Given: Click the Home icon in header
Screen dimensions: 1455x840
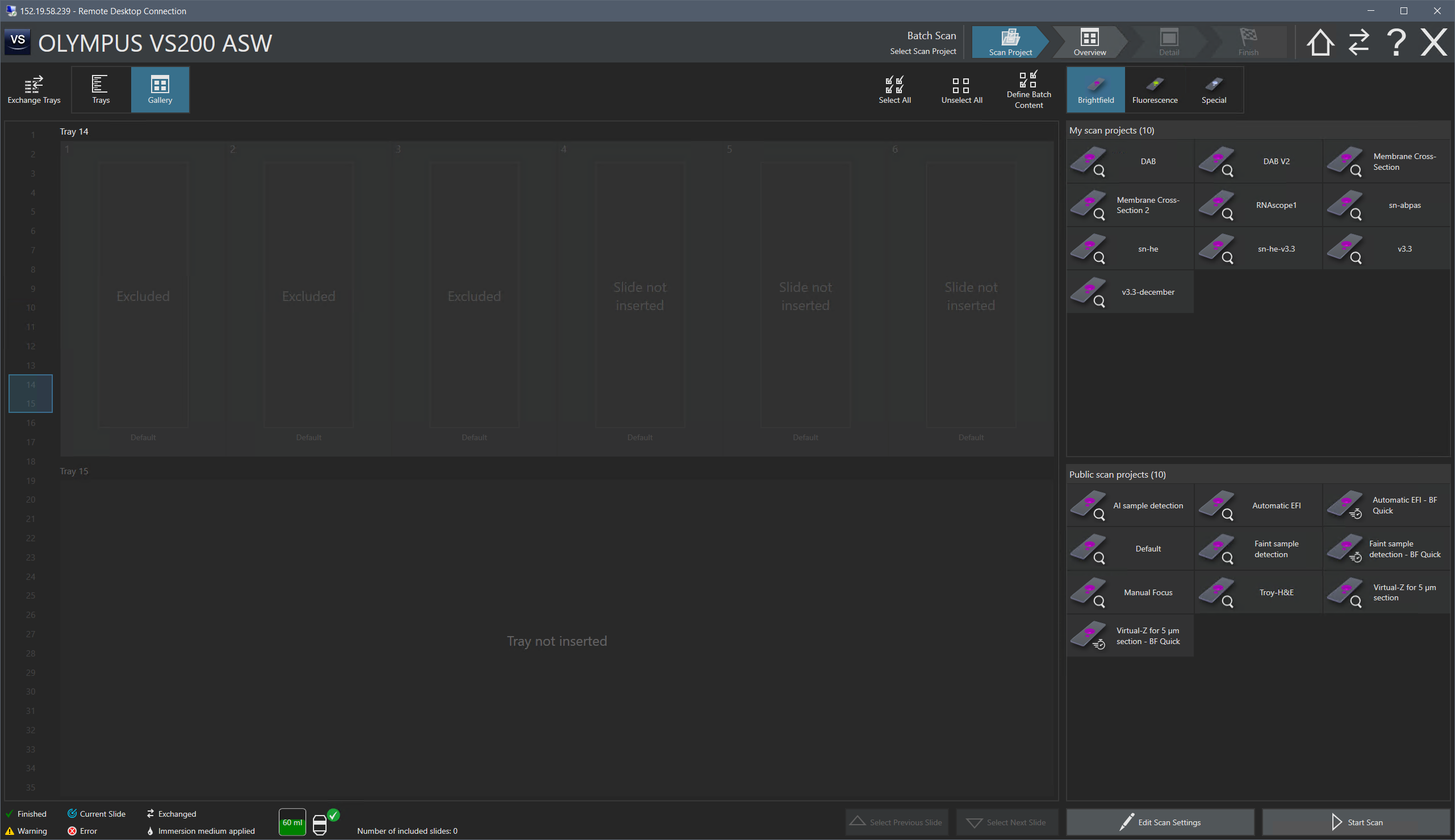Looking at the screenshot, I should point(1319,42).
